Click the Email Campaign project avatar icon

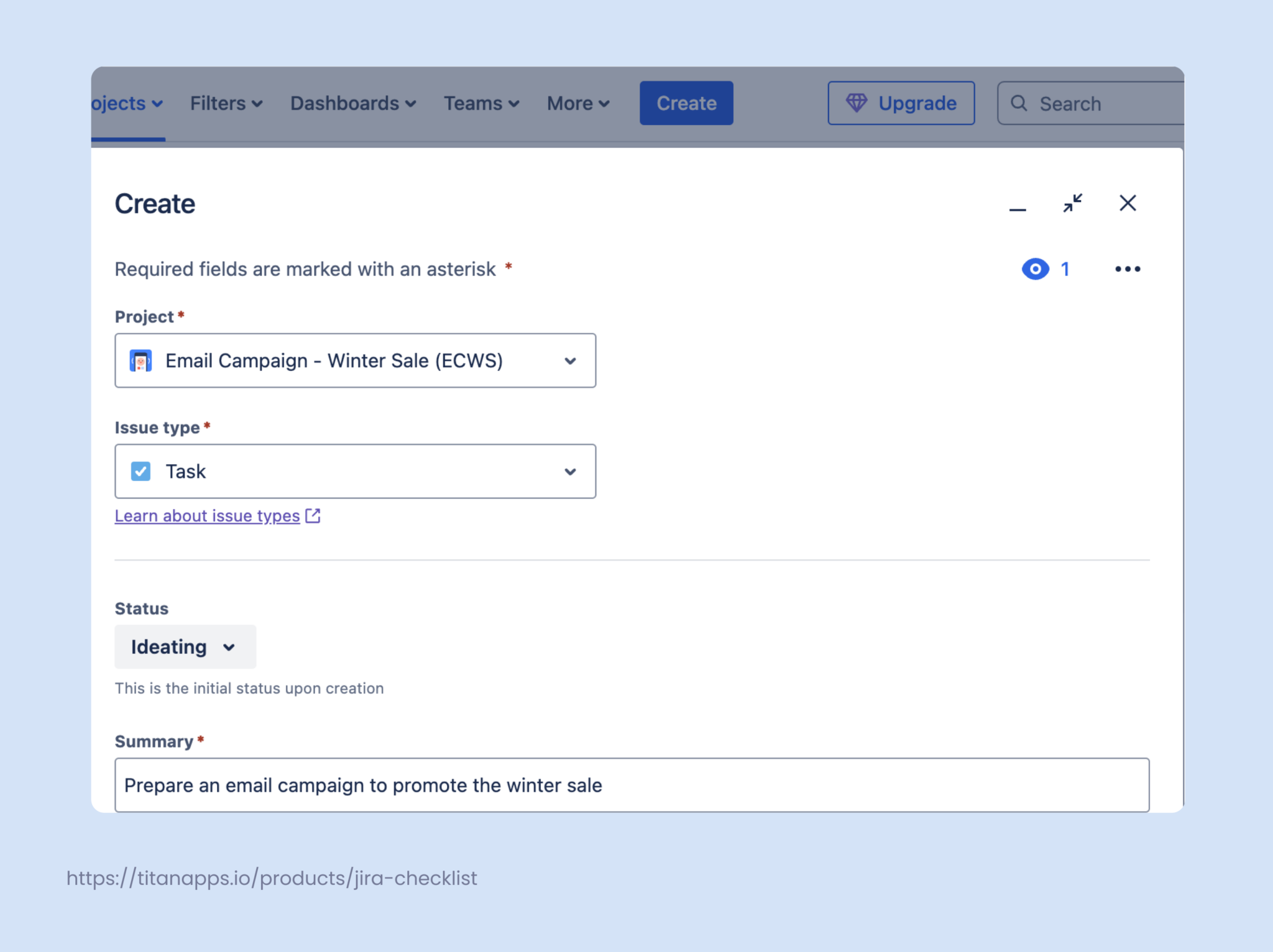click(140, 360)
